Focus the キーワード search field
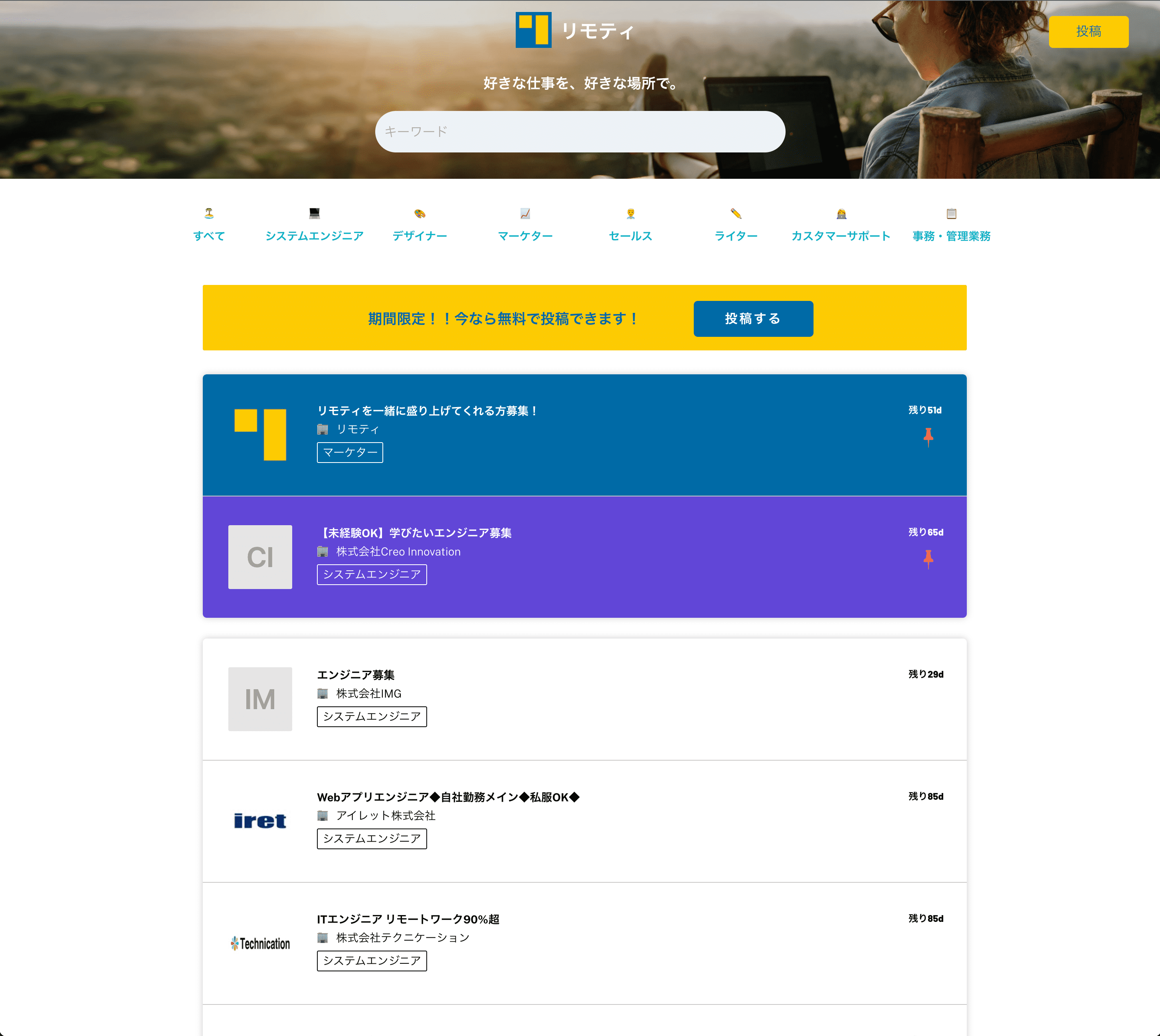The image size is (1160, 1036). click(580, 131)
